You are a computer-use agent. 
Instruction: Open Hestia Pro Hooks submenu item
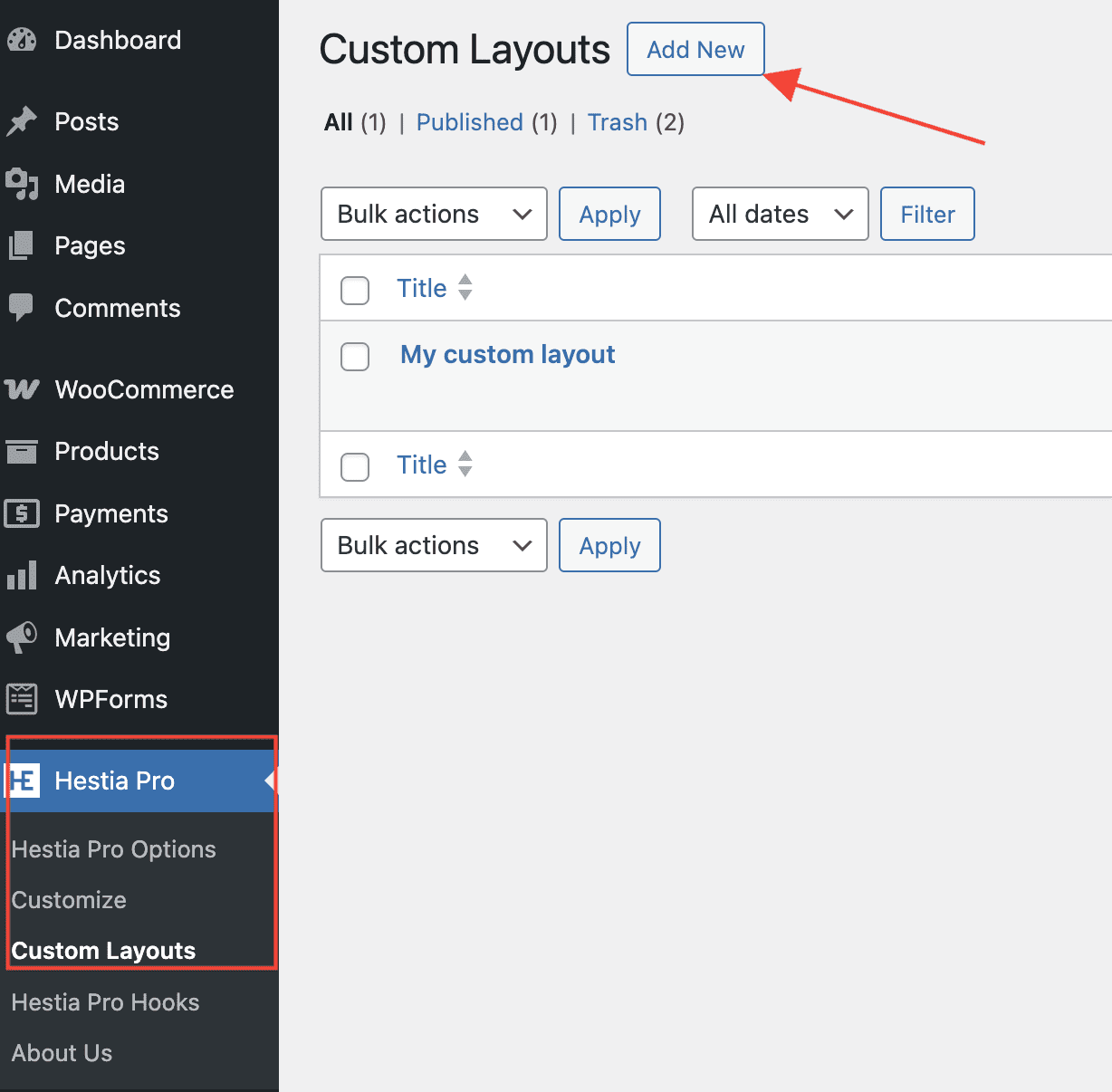[105, 1002]
